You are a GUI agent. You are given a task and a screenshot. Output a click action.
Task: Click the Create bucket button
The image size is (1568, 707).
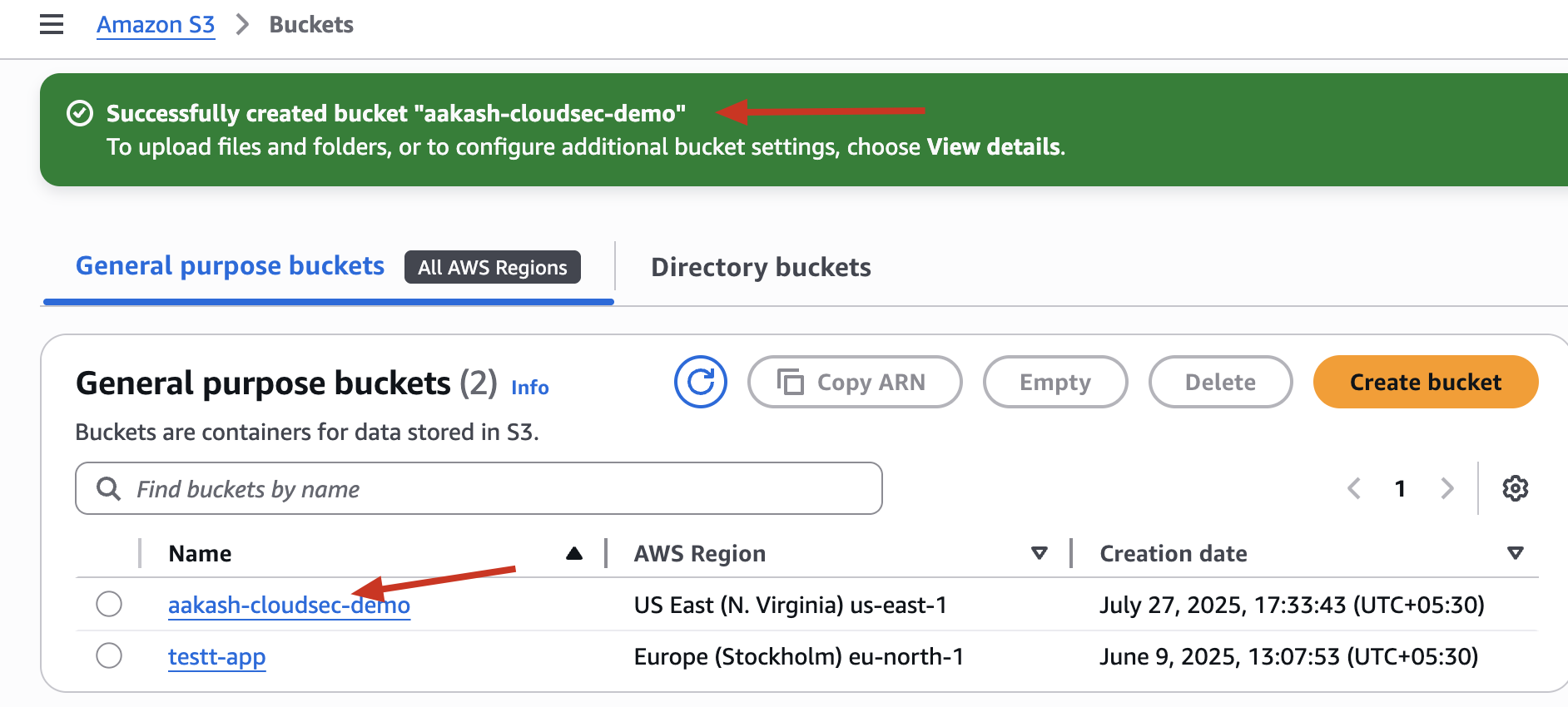point(1426,382)
